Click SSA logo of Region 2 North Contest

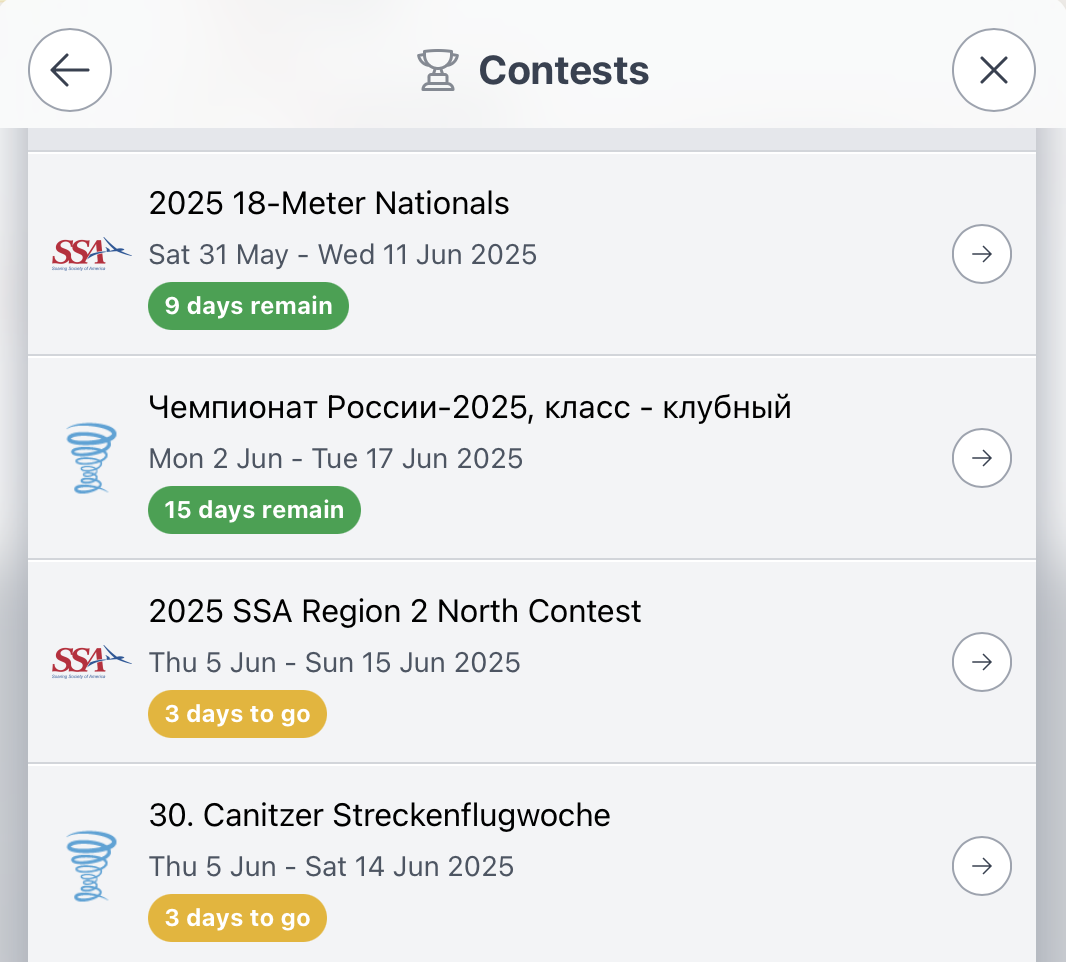point(91,662)
